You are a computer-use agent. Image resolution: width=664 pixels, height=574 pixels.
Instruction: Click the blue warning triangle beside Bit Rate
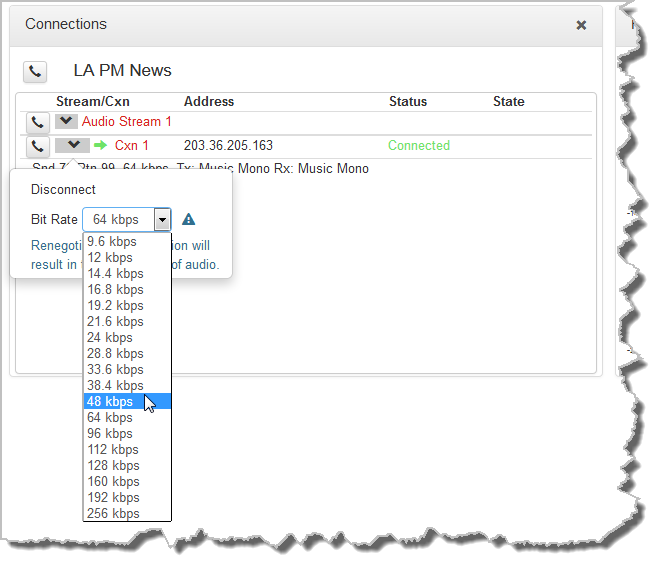[188, 219]
